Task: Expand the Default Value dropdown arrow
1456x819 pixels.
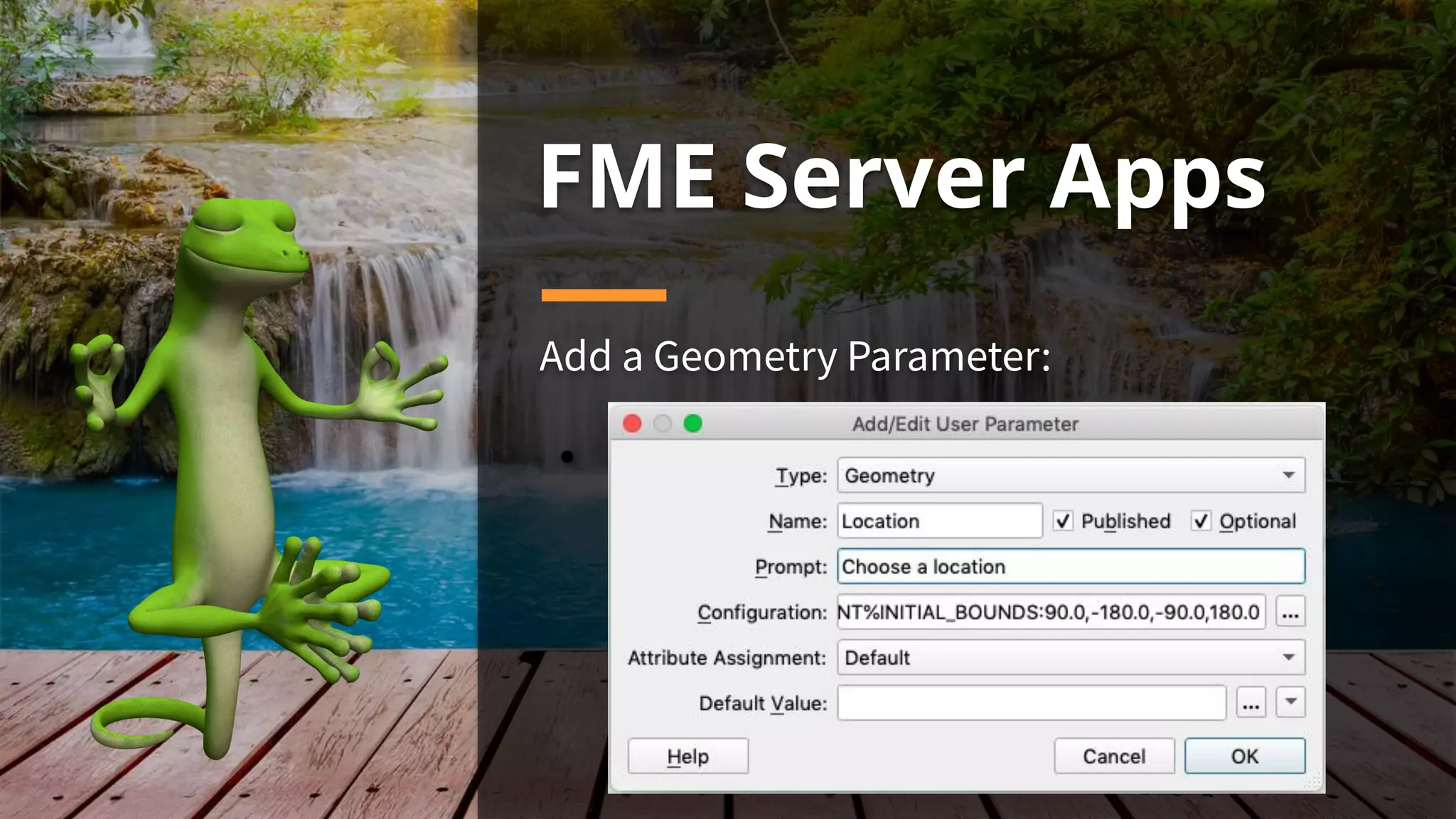Action: click(1290, 703)
